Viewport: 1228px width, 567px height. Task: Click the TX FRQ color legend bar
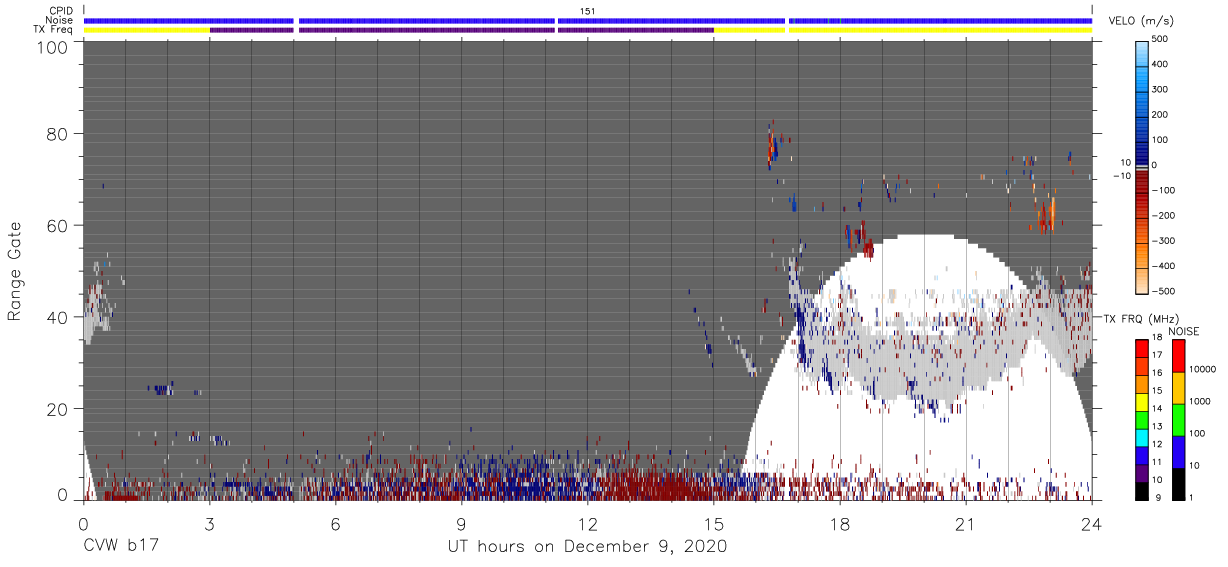(x=1143, y=419)
